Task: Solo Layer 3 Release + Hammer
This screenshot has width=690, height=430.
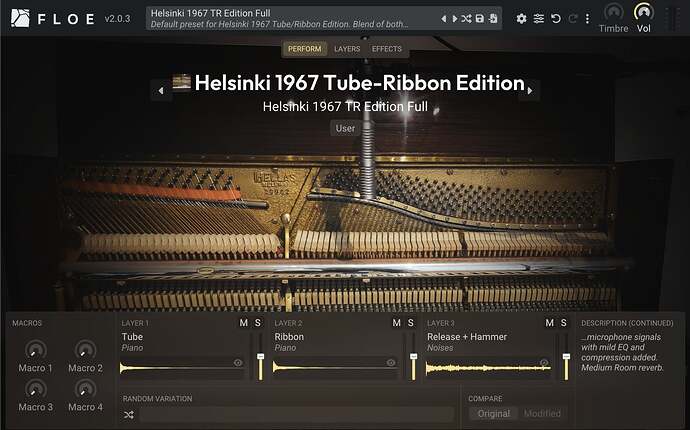Action: [x=564, y=323]
